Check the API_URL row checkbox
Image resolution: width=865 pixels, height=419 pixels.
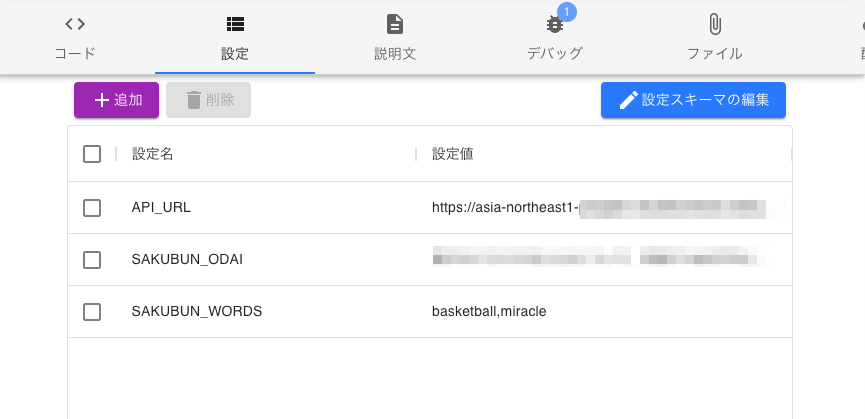(92, 208)
